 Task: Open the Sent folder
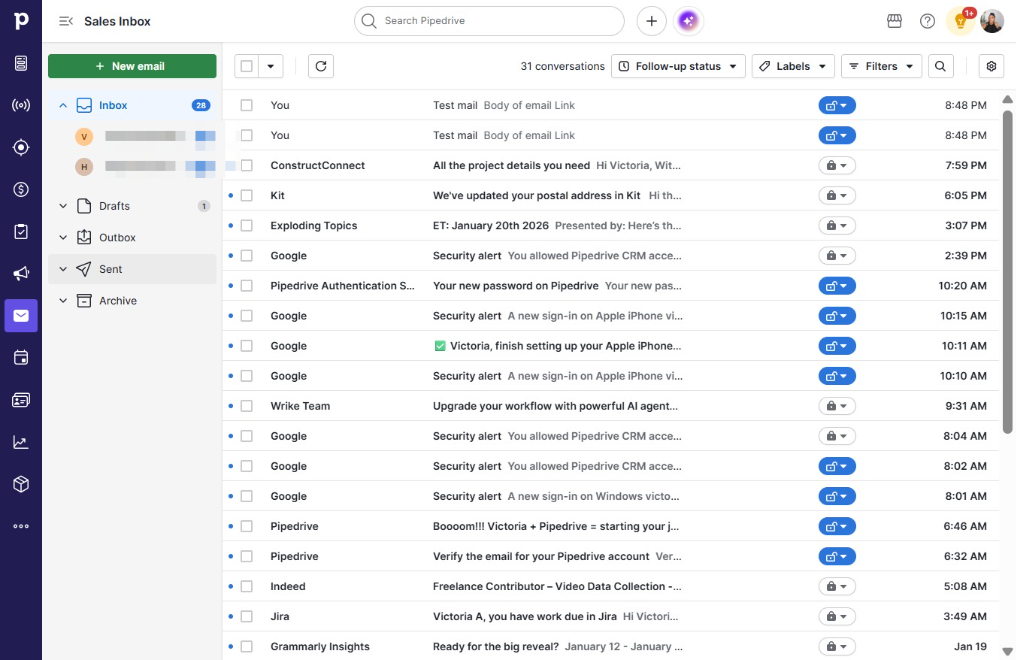132,269
